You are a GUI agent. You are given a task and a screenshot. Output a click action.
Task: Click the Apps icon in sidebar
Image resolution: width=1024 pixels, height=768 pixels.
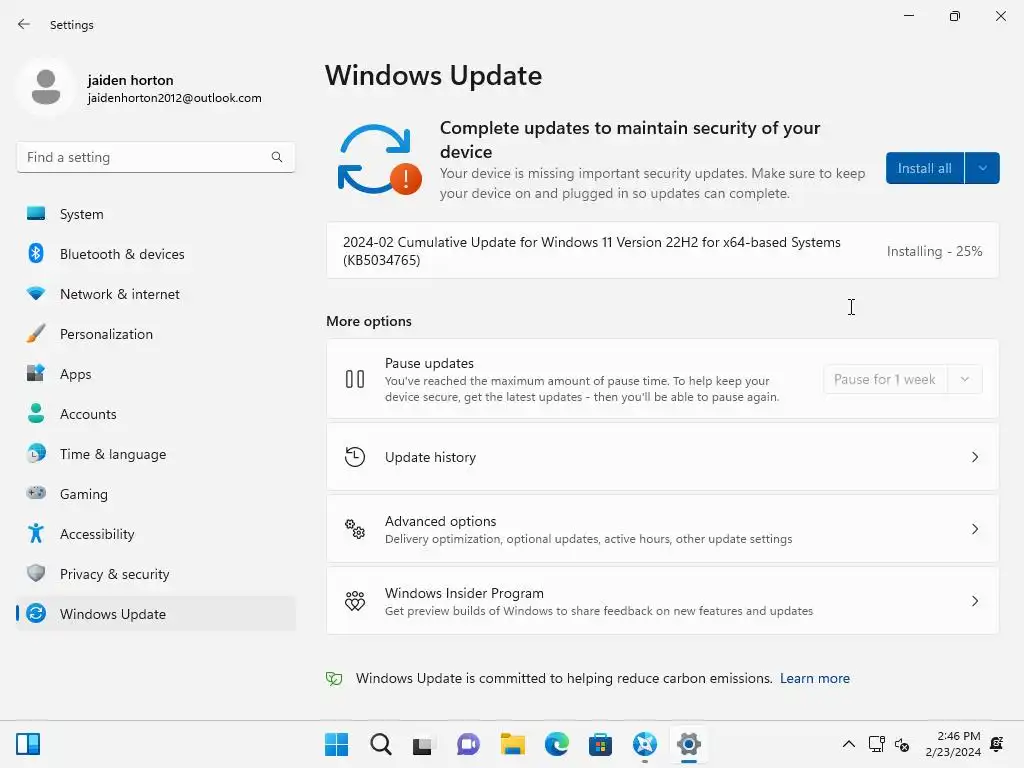[x=36, y=374]
